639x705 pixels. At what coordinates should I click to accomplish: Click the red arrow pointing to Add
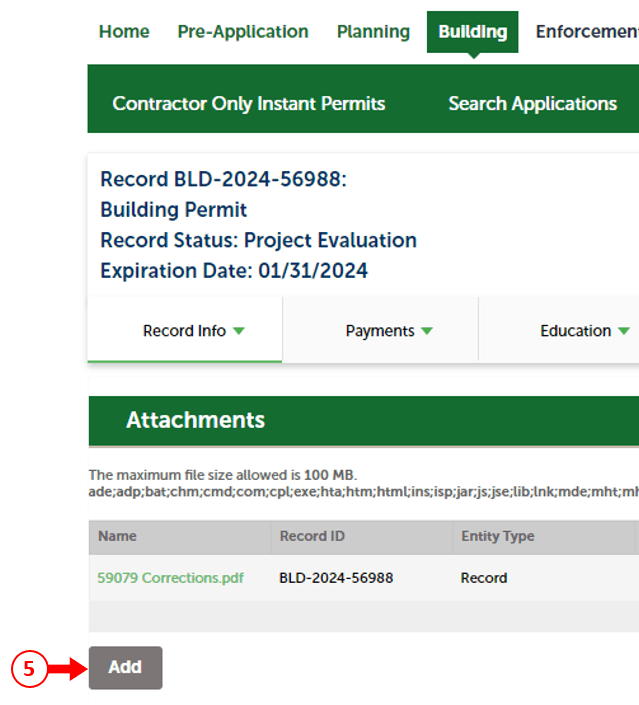pyautogui.click(x=68, y=668)
